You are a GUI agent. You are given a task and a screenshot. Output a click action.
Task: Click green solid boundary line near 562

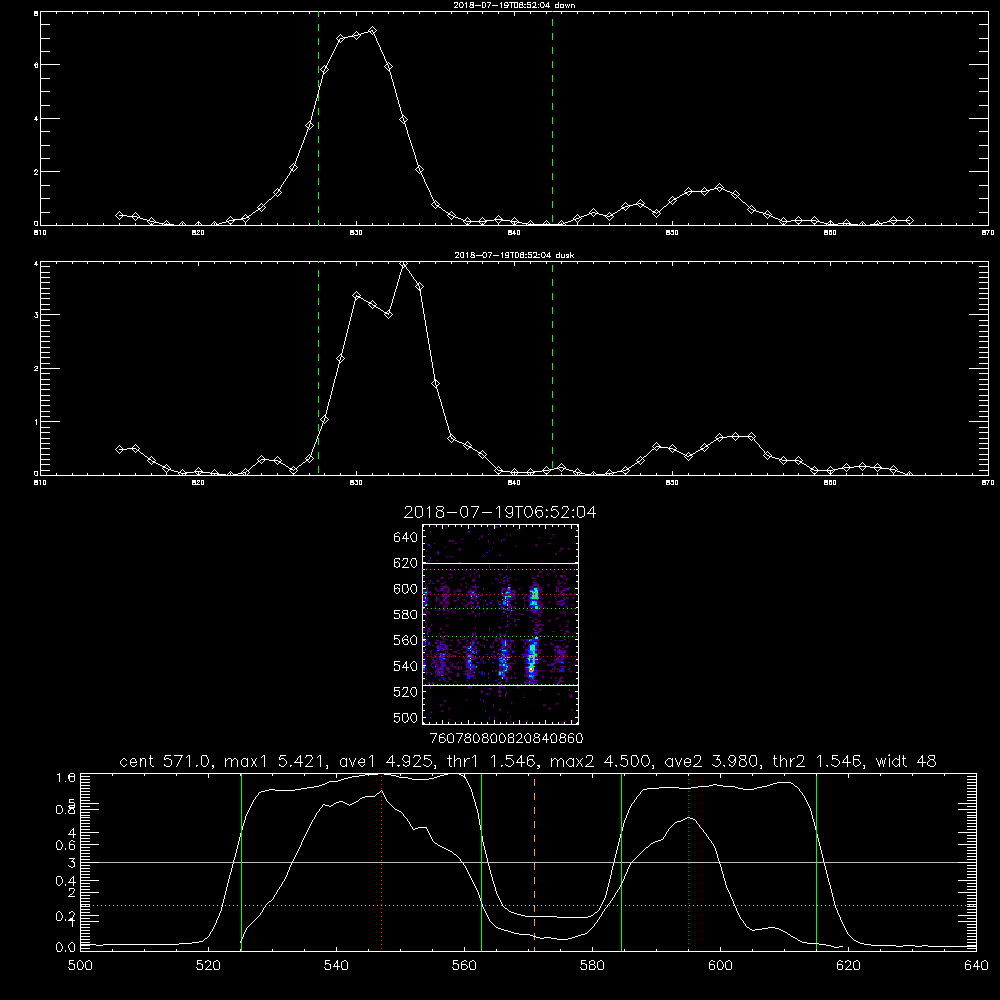click(482, 862)
